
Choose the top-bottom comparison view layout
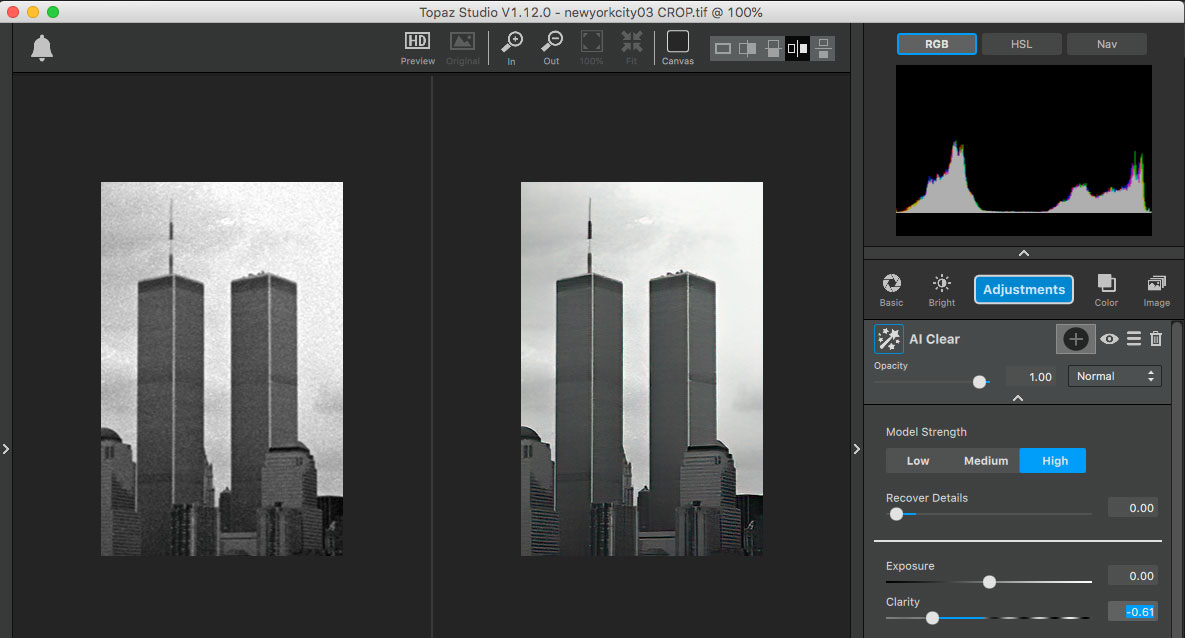(823, 49)
